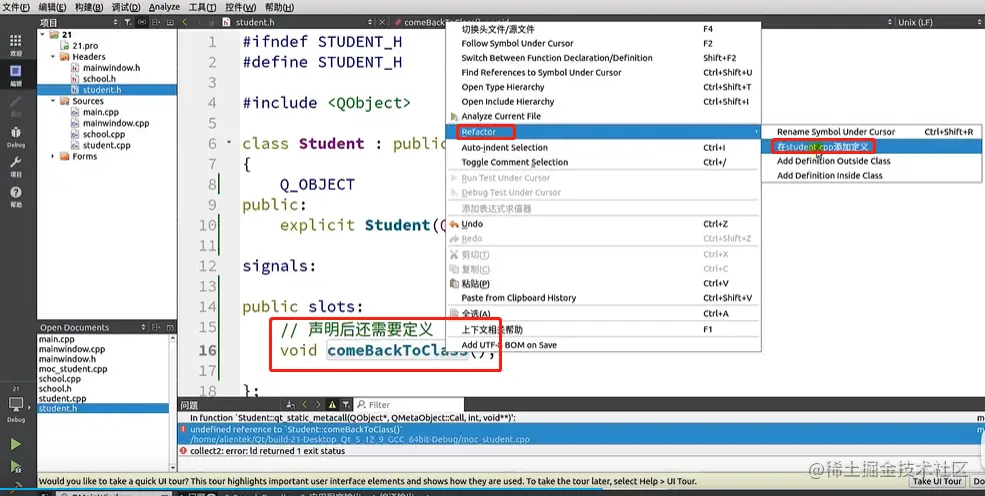Click the kit selector monitor icon
The width and height of the screenshot is (985, 496).
click(x=16, y=405)
